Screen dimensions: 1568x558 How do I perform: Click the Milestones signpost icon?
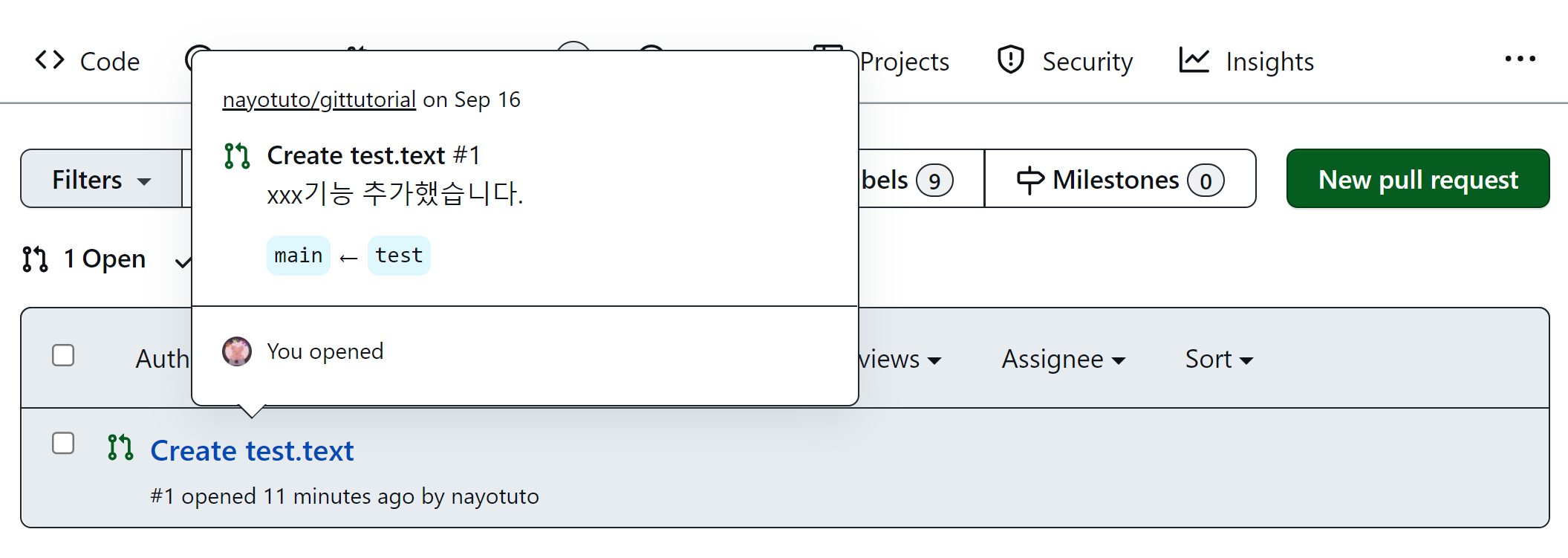pyautogui.click(x=1029, y=180)
